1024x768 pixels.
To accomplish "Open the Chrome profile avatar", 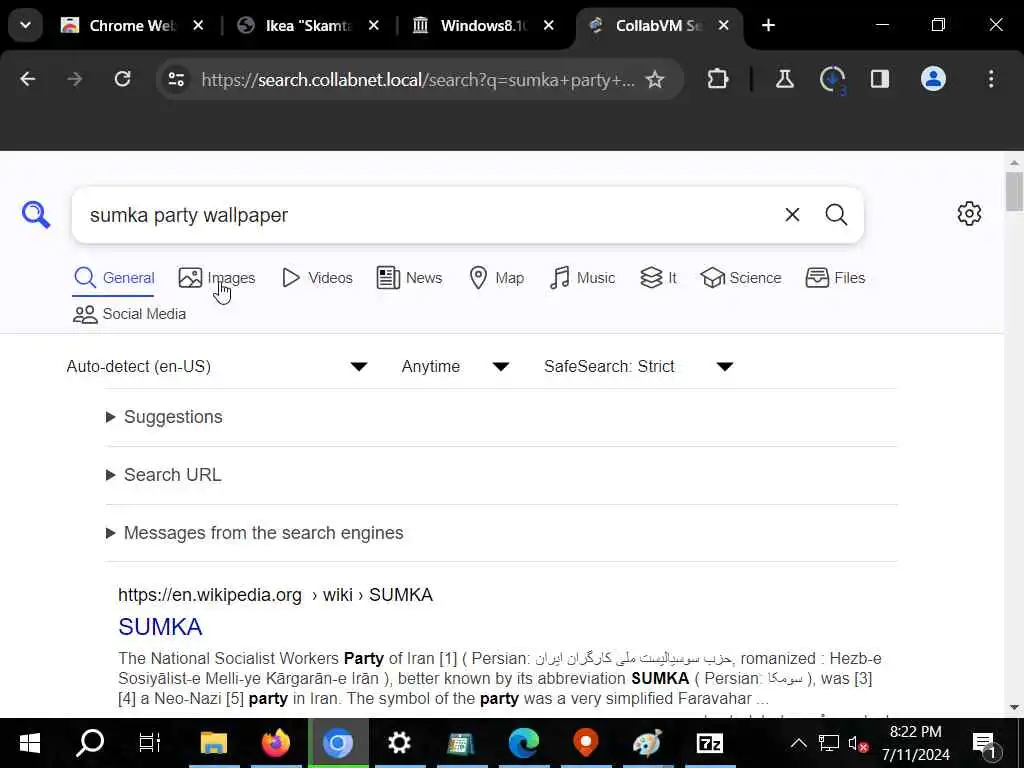I will (933, 79).
